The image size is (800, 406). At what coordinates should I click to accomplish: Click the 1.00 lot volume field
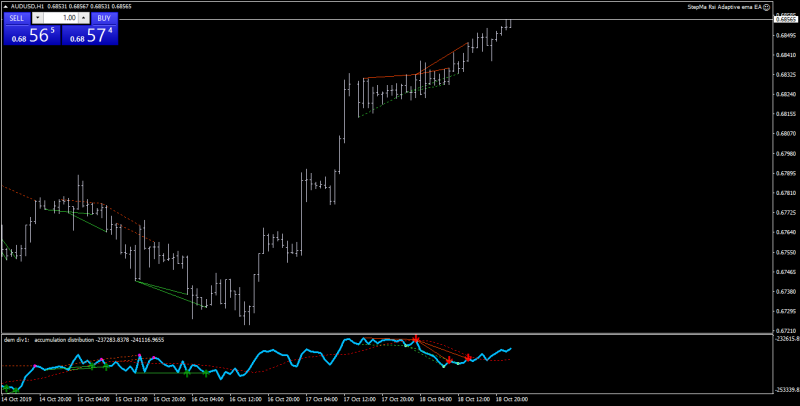61,18
